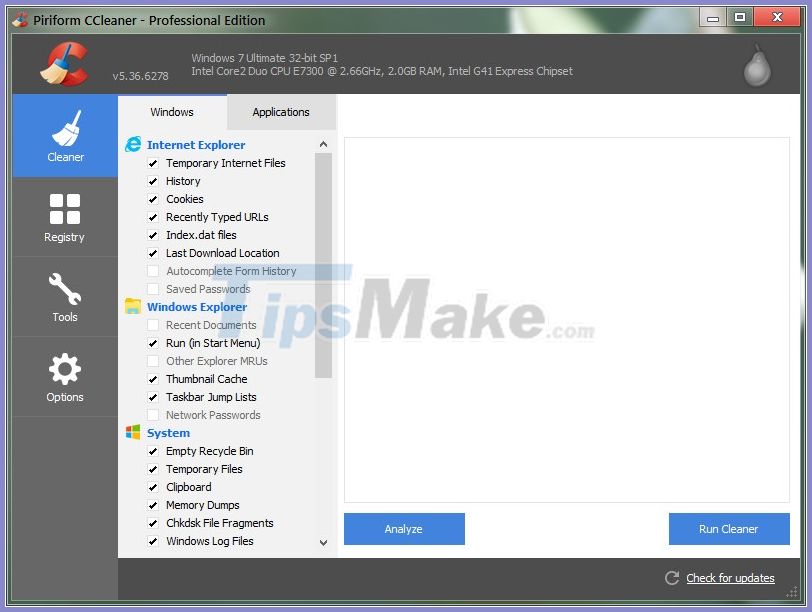Click the Internet Explorer section icon
Image resolution: width=812 pixels, height=612 pixels.
[134, 144]
